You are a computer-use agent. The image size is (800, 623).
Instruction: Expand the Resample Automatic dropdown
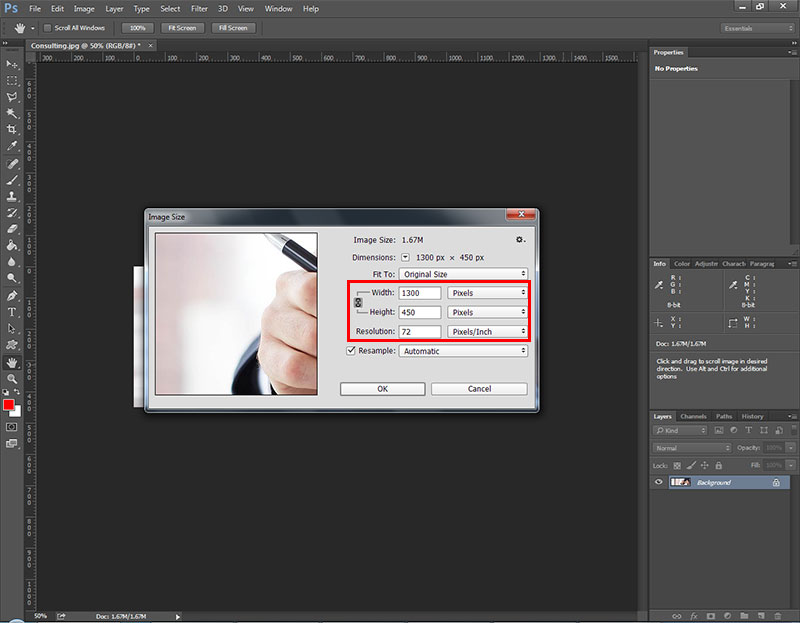463,351
